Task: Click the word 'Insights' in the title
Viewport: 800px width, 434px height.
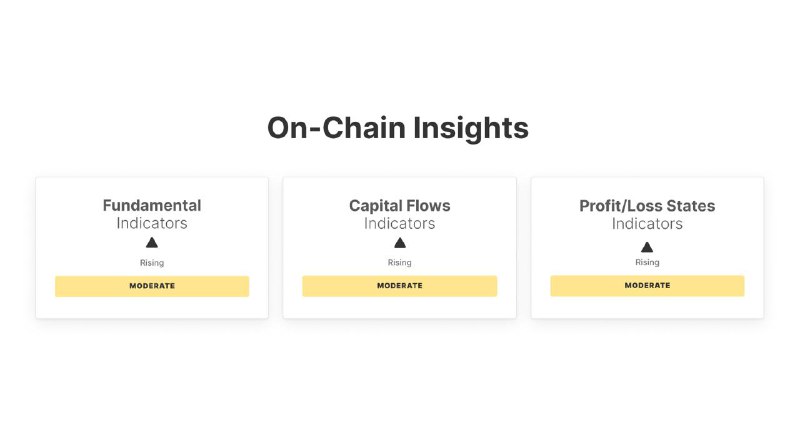Action: (471, 128)
